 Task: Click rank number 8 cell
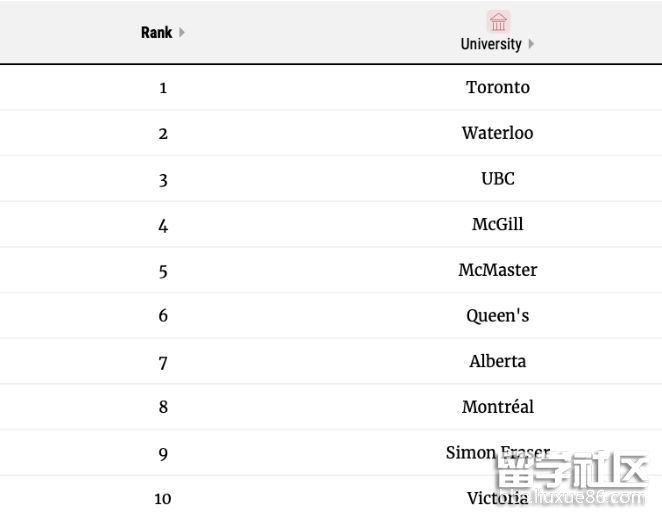(163, 408)
